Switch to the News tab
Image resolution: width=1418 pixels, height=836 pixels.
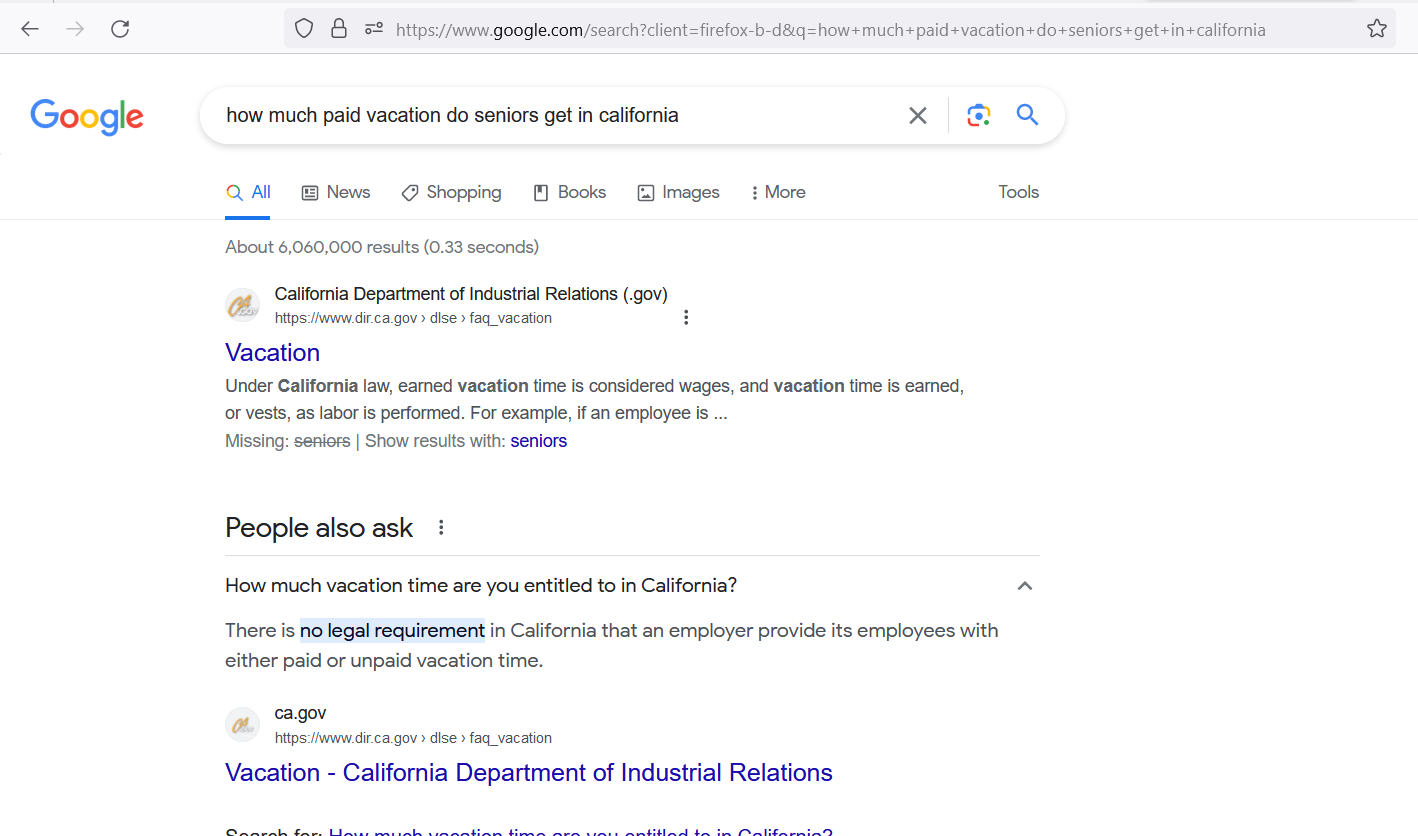[336, 192]
